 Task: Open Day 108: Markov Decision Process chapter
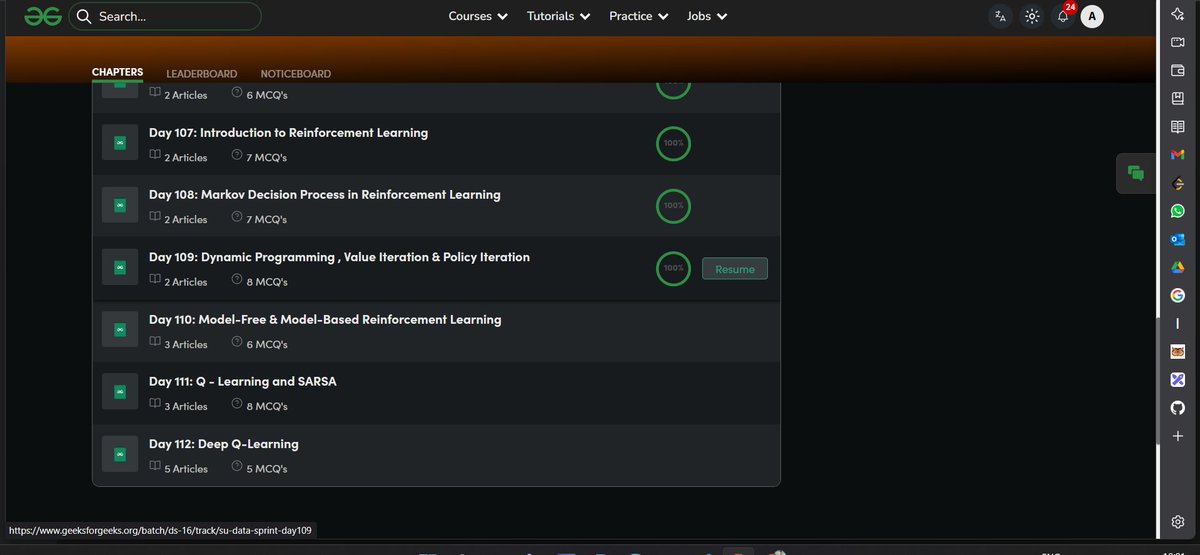(x=325, y=194)
